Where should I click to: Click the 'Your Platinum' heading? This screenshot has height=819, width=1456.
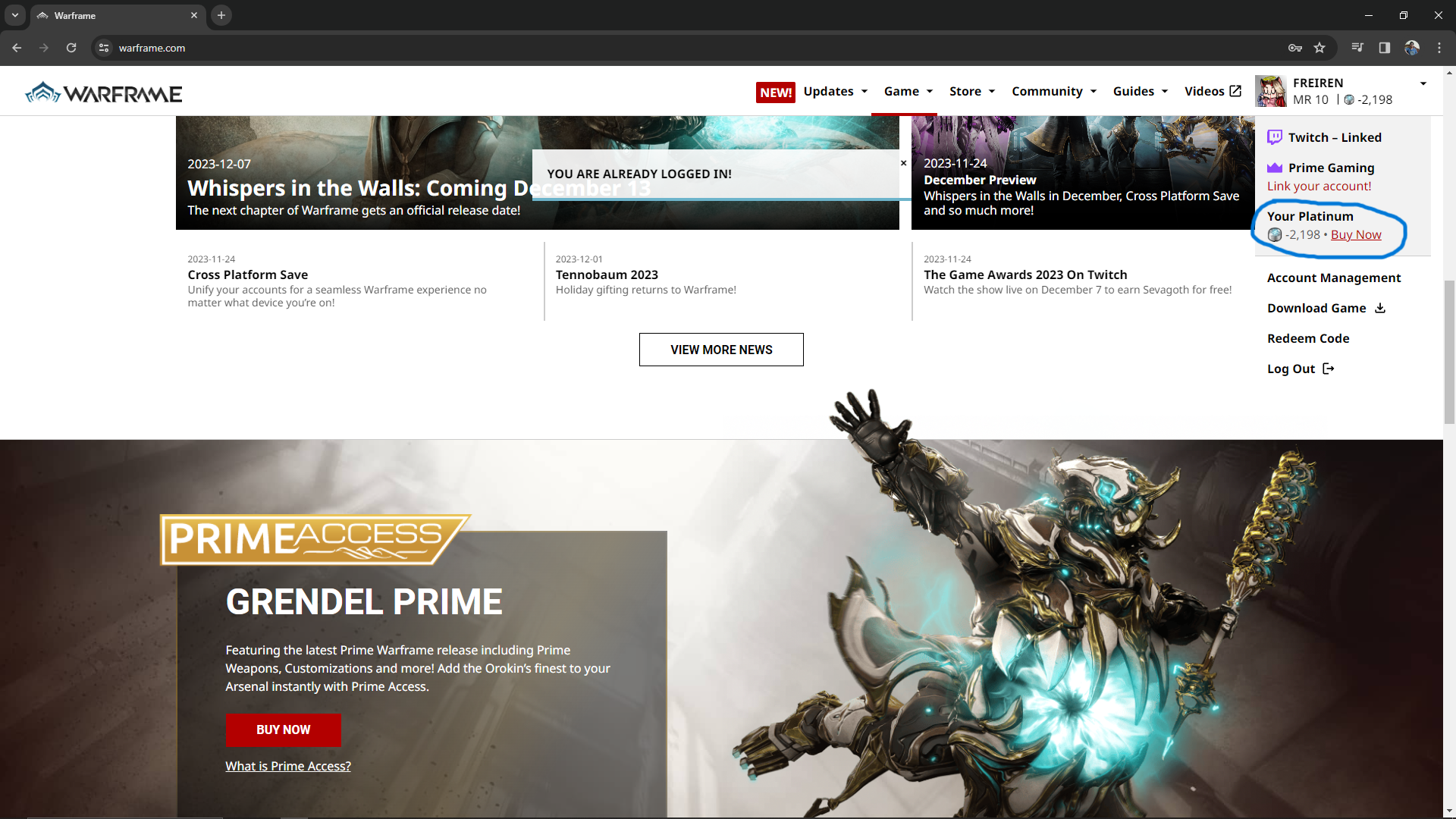1310,216
